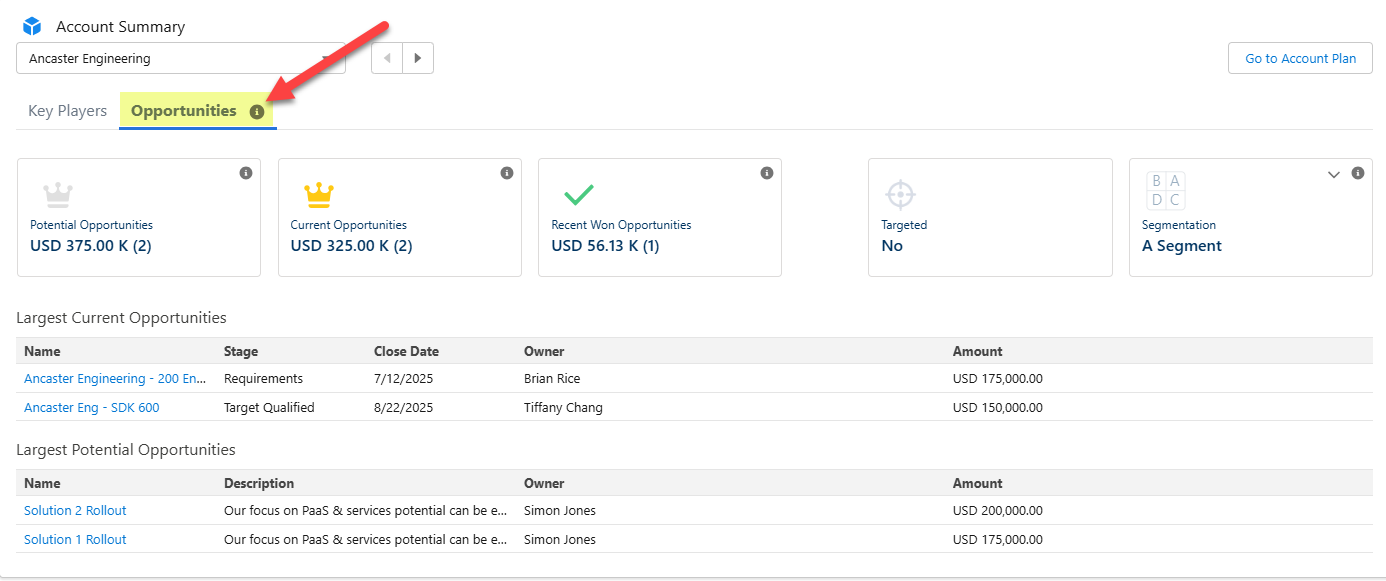Image resolution: width=1386 pixels, height=581 pixels.
Task: Click the Amount column header in Current Opportunities
Action: tap(977, 351)
